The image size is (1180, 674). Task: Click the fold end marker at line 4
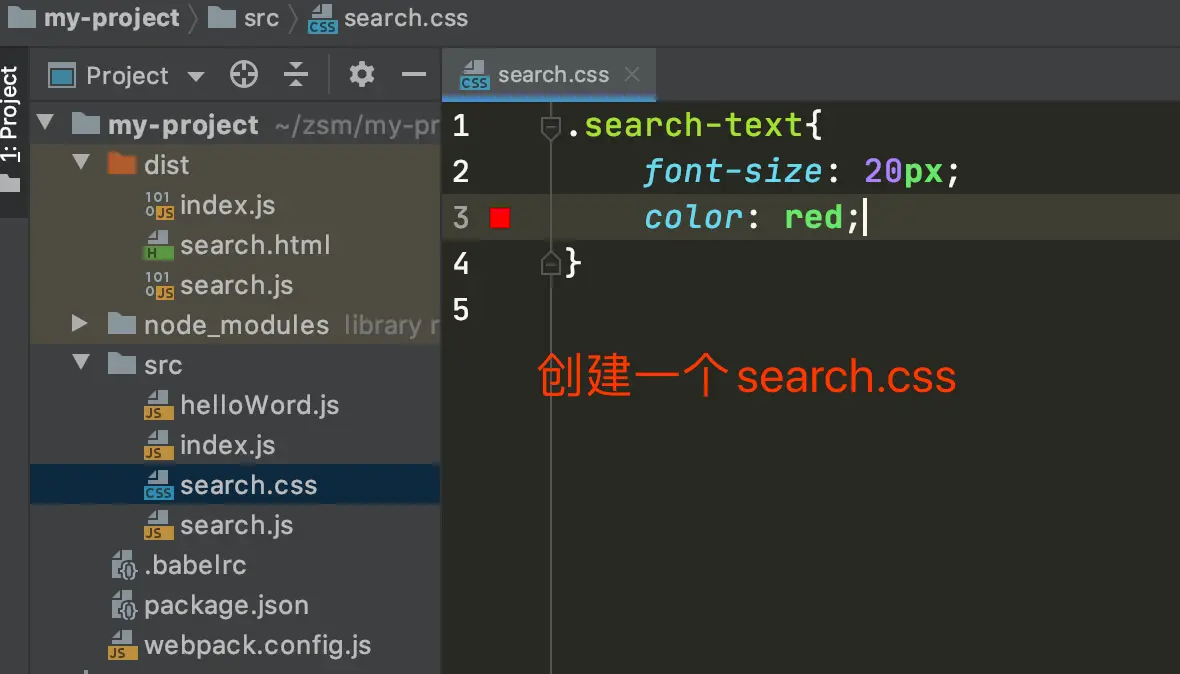coord(551,263)
